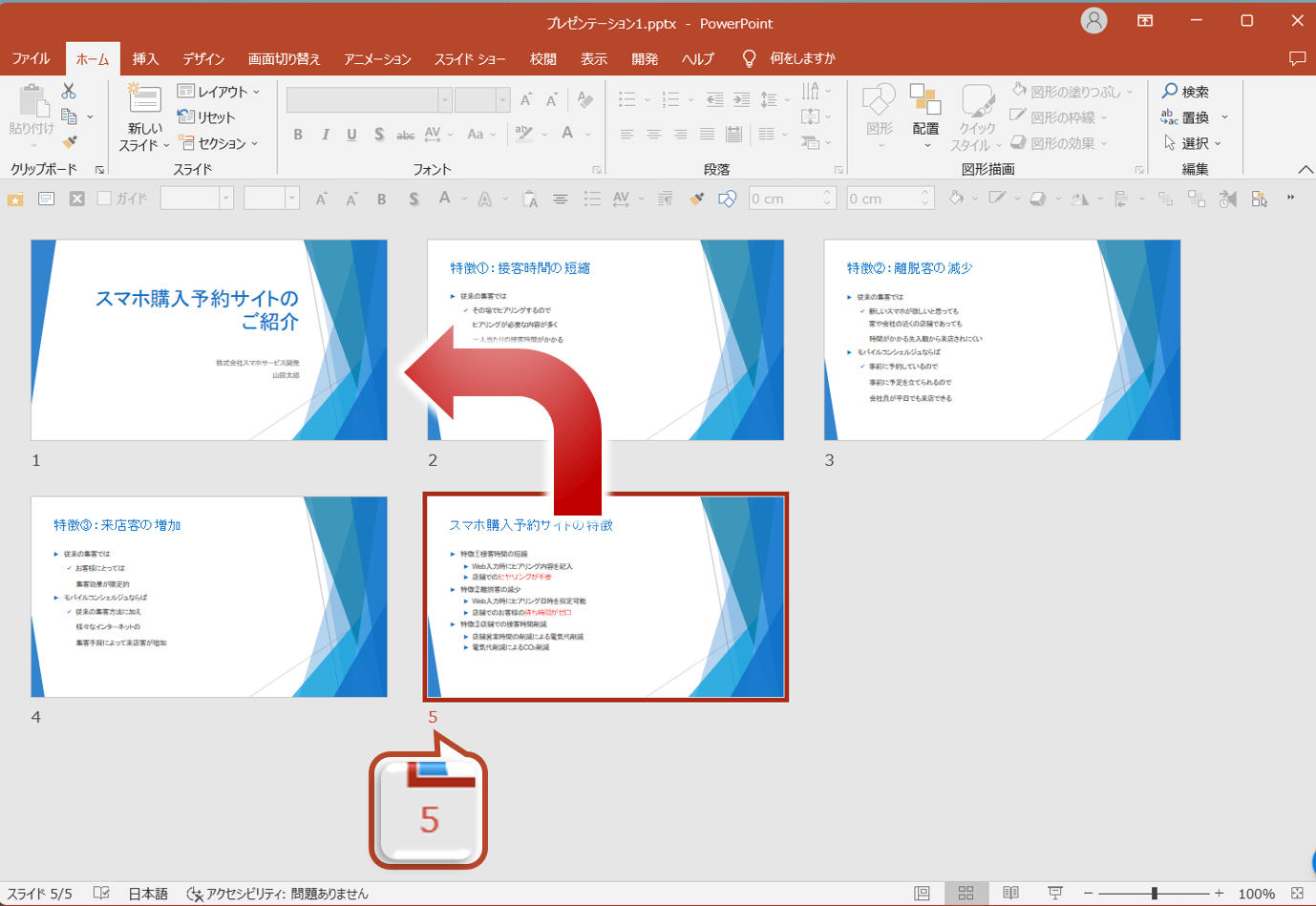The image size is (1316, 906).
Task: Start slideshow from status bar icon
Action: pyautogui.click(x=1055, y=894)
